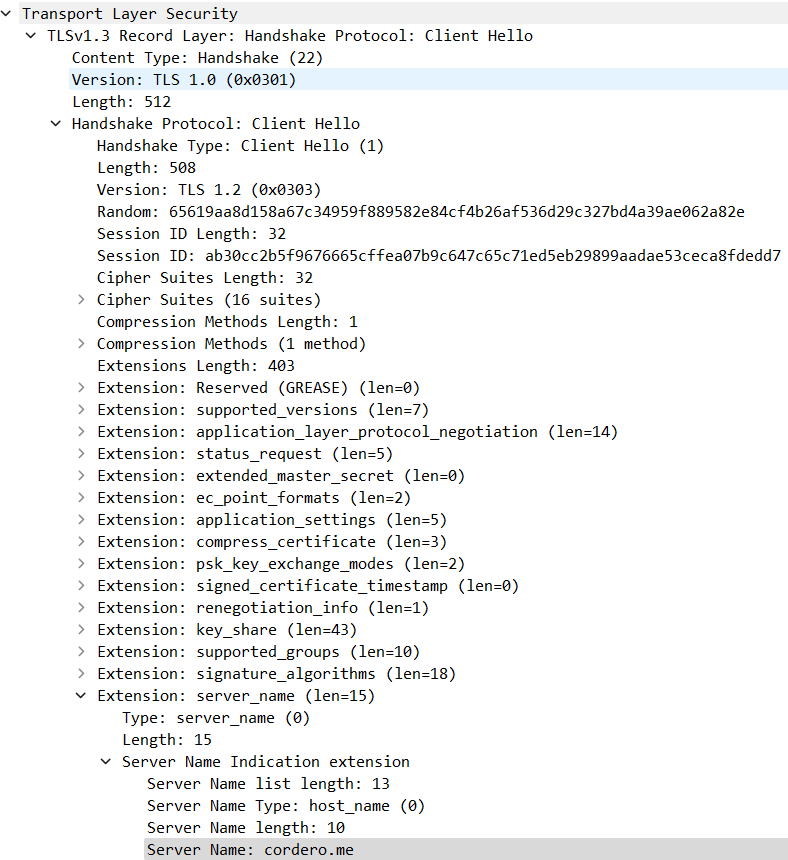The height and width of the screenshot is (860, 788).
Task: Select Extension: Reserved (GREASE) row text
Action: click(258, 387)
